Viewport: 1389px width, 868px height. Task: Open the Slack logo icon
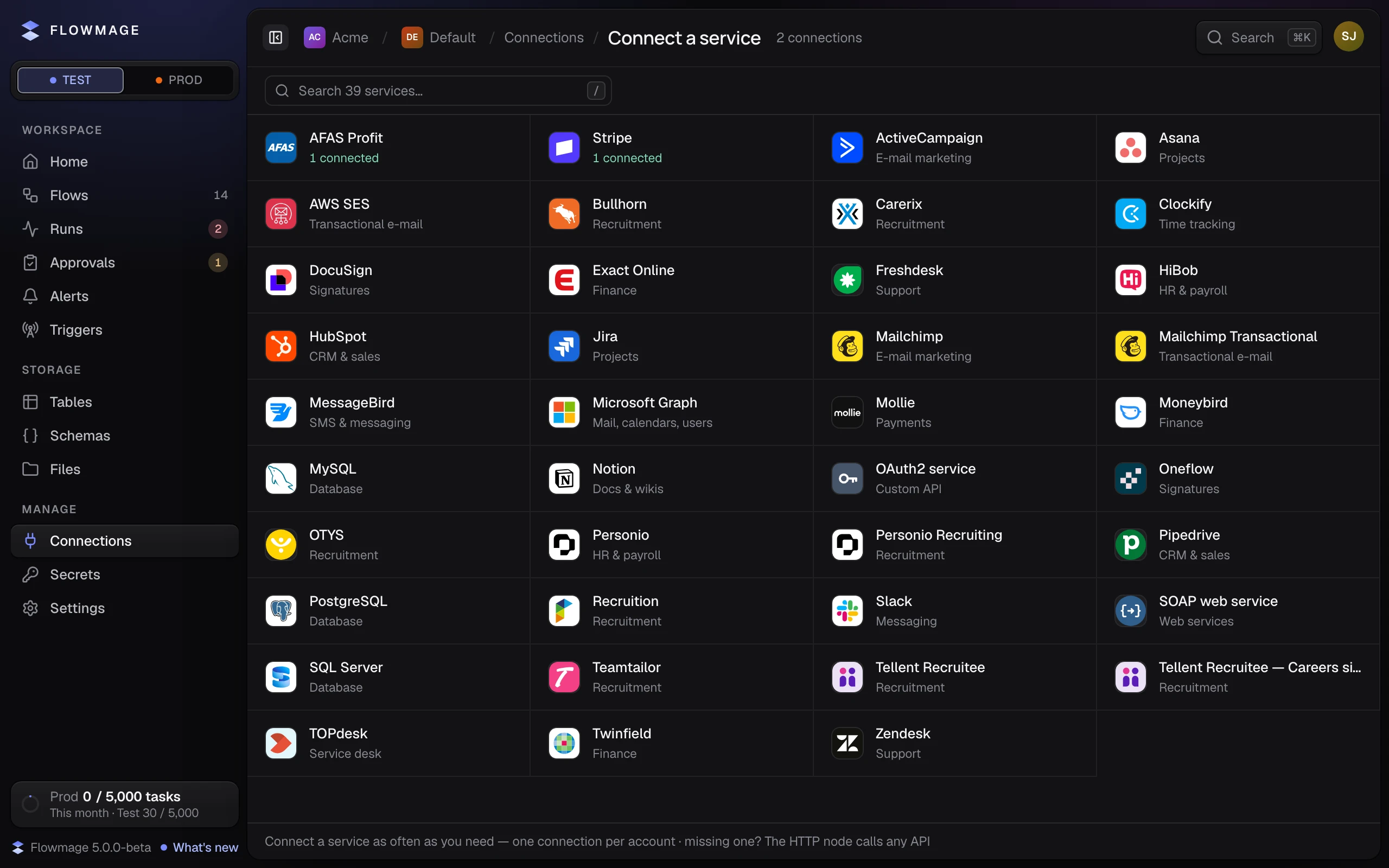(847, 611)
